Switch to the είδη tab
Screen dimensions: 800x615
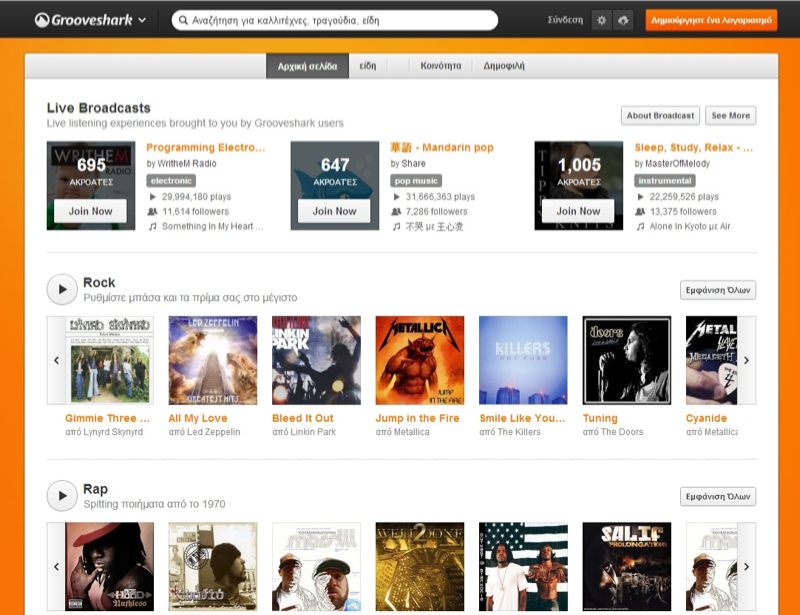point(367,66)
